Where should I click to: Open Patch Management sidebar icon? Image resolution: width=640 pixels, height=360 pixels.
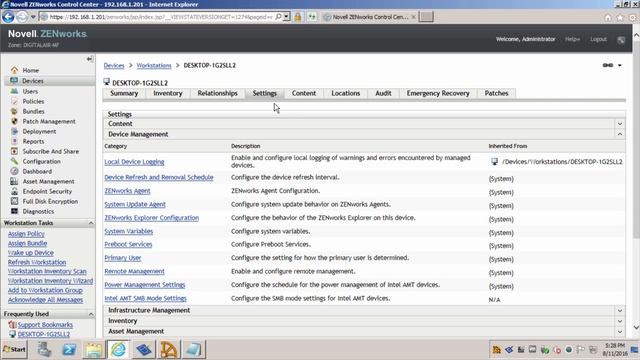[14, 121]
